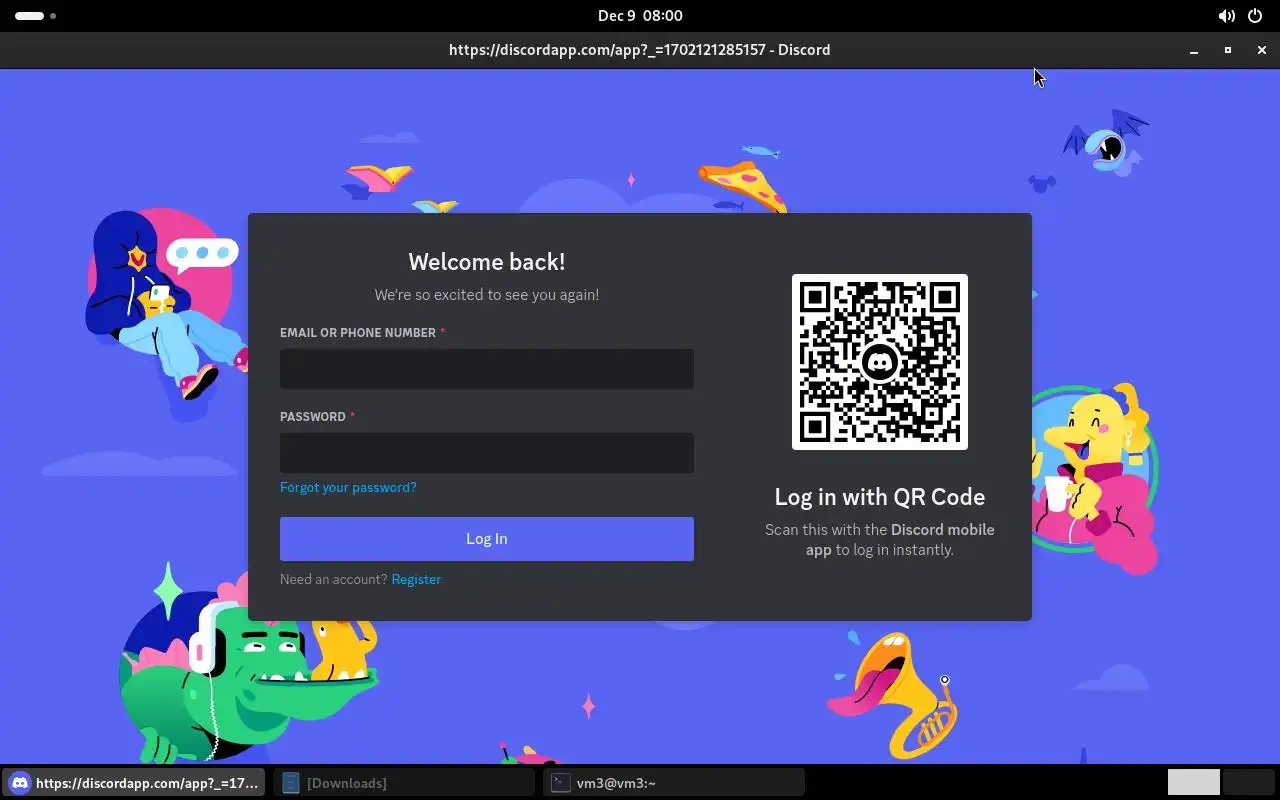Open the Forgot your password link
The height and width of the screenshot is (800, 1280).
[348, 487]
